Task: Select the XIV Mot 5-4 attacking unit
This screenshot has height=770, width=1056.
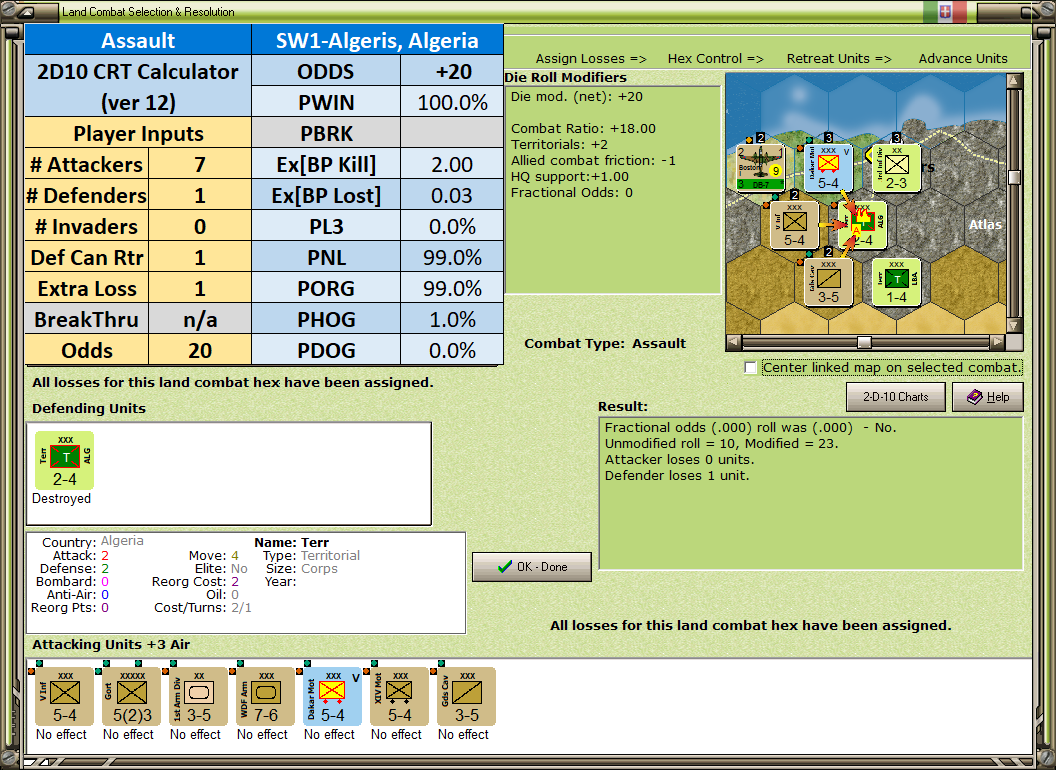Action: [399, 697]
